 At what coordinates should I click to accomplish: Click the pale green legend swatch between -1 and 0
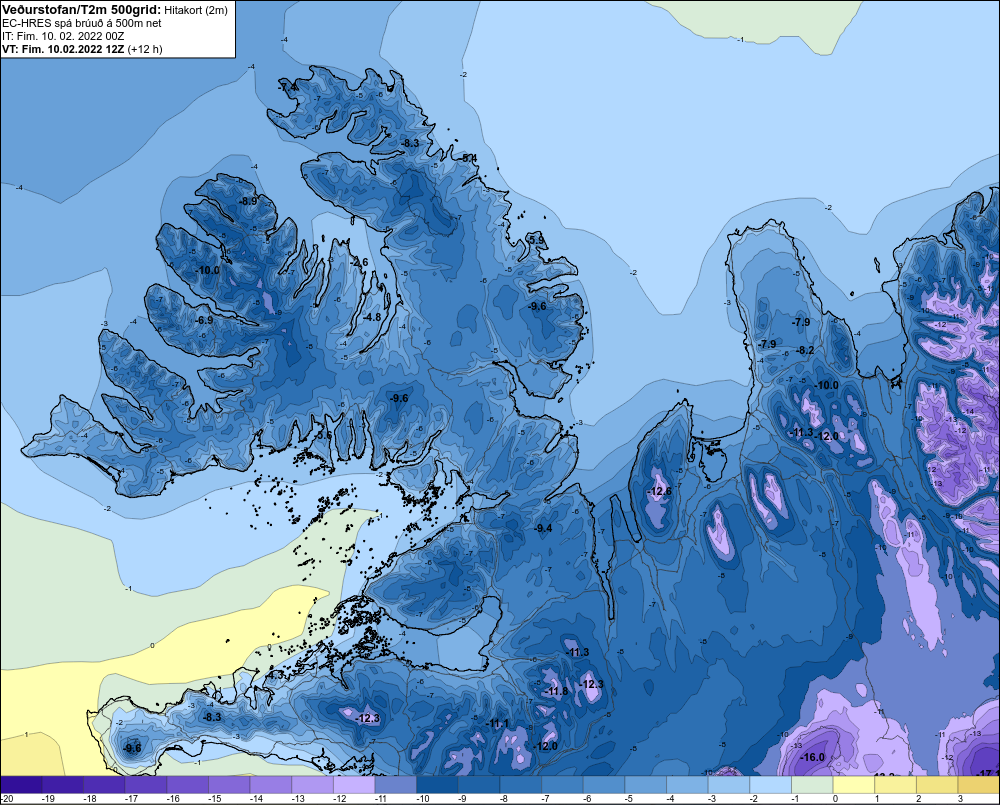pos(812,785)
